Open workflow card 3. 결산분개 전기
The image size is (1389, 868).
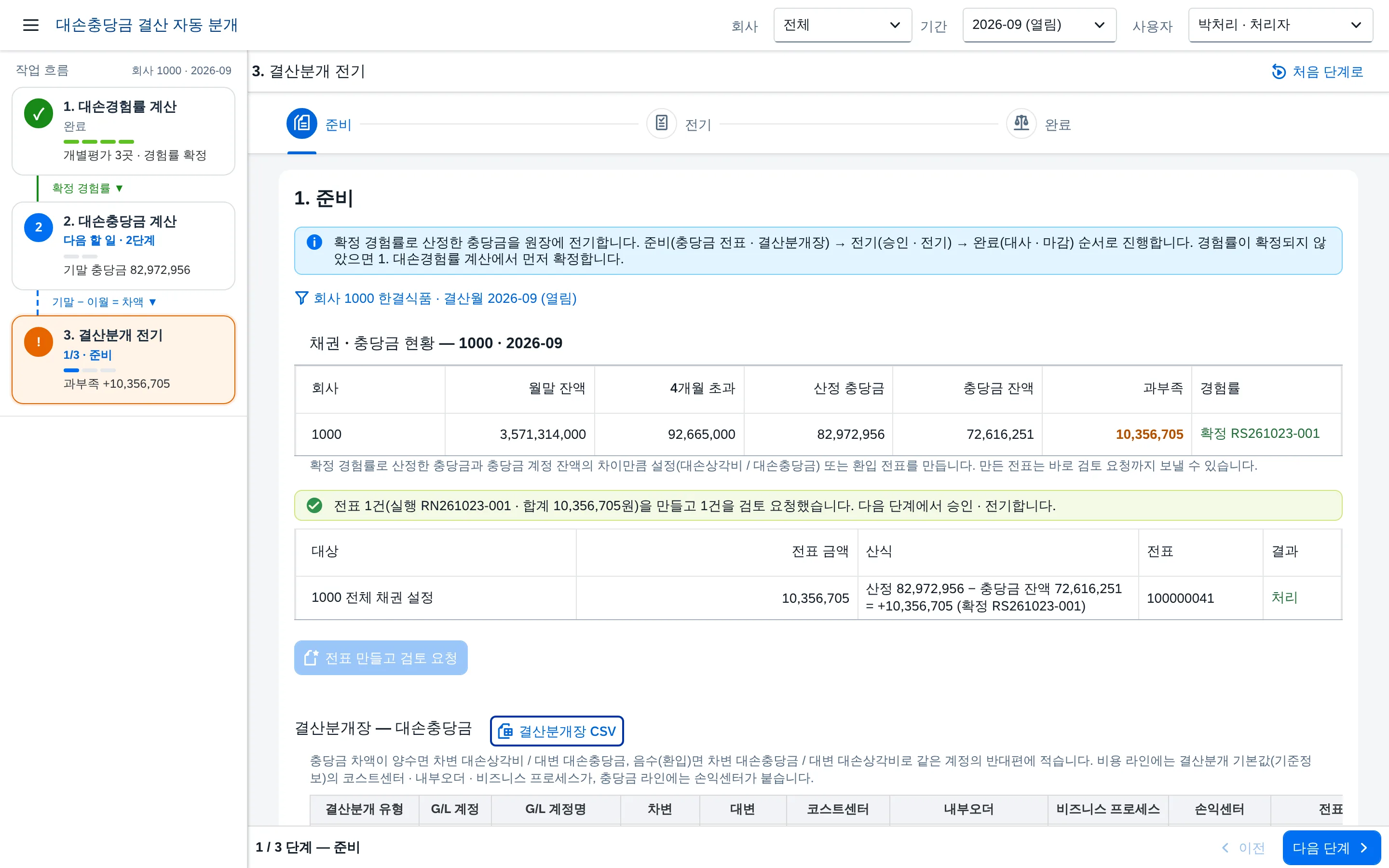tap(123, 359)
